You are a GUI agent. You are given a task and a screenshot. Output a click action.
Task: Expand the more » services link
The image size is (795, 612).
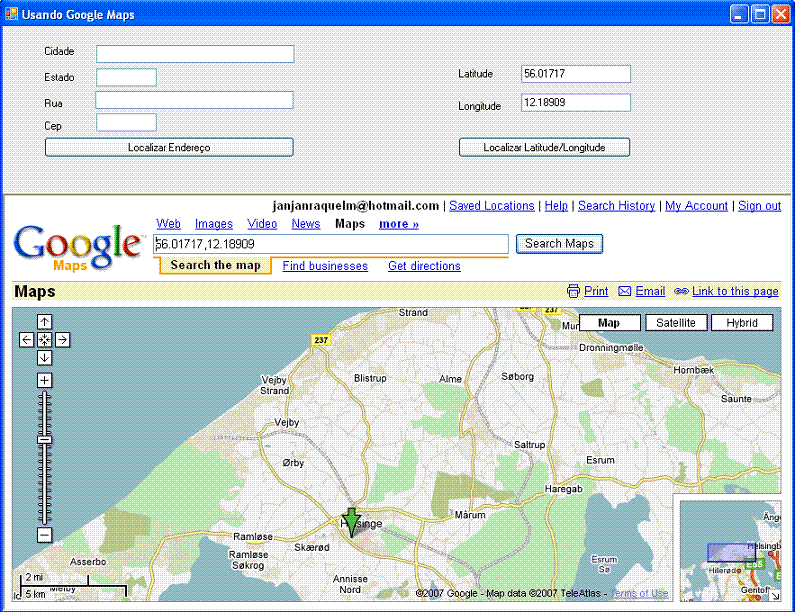click(399, 224)
